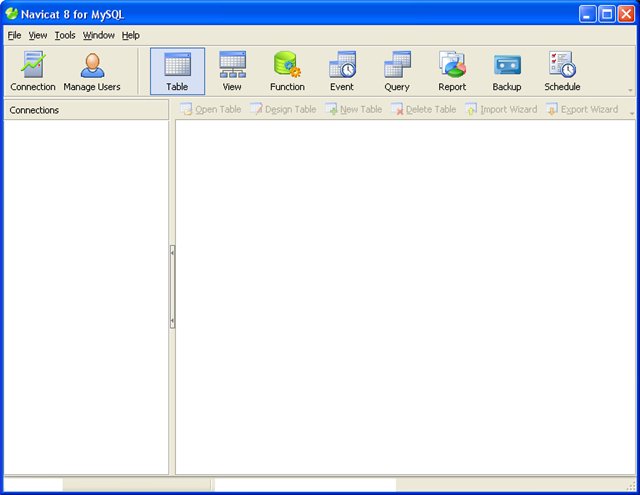The image size is (640, 495).
Task: Open the View menu
Action: 38,36
